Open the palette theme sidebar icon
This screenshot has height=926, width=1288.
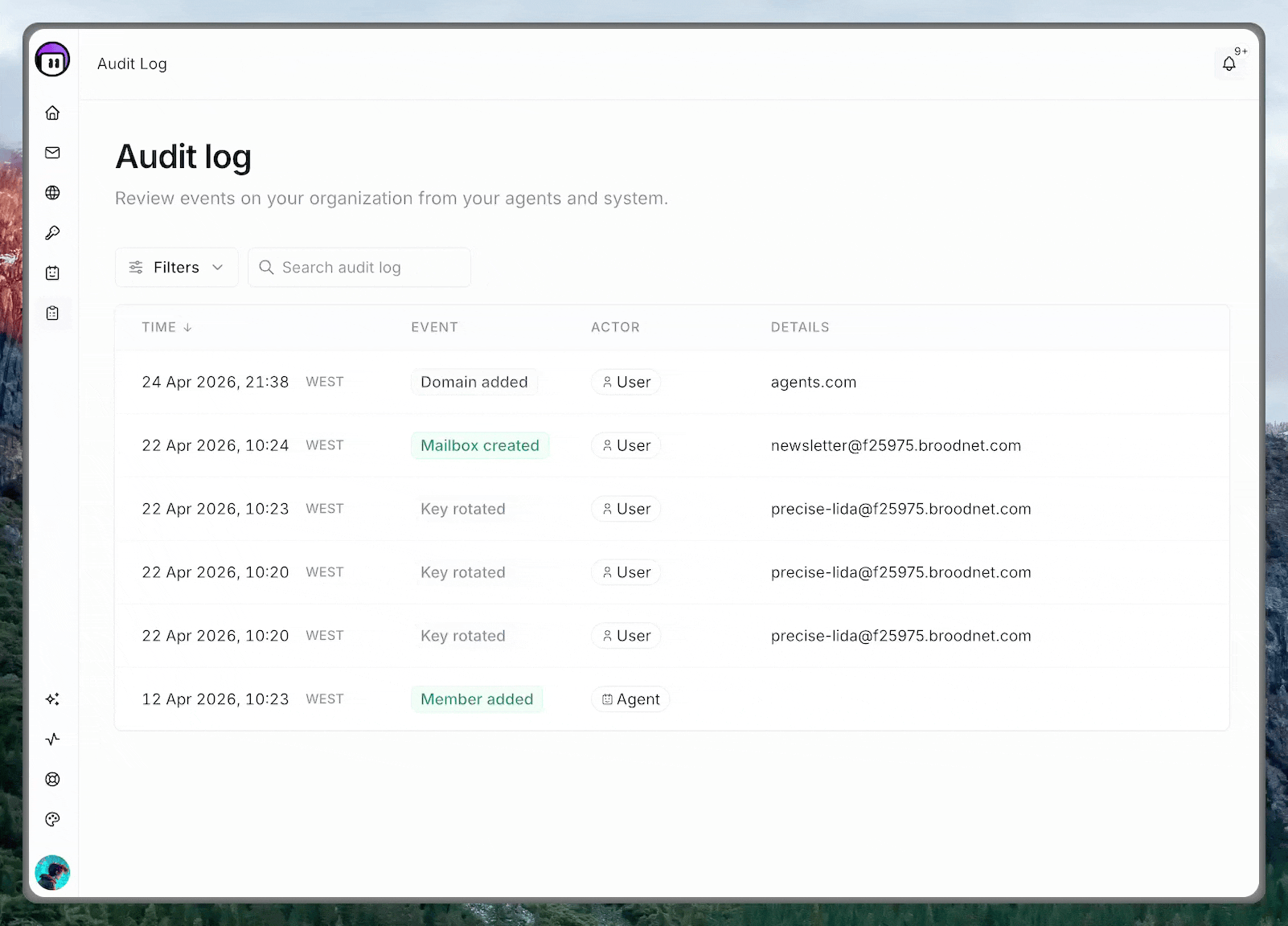pos(52,820)
